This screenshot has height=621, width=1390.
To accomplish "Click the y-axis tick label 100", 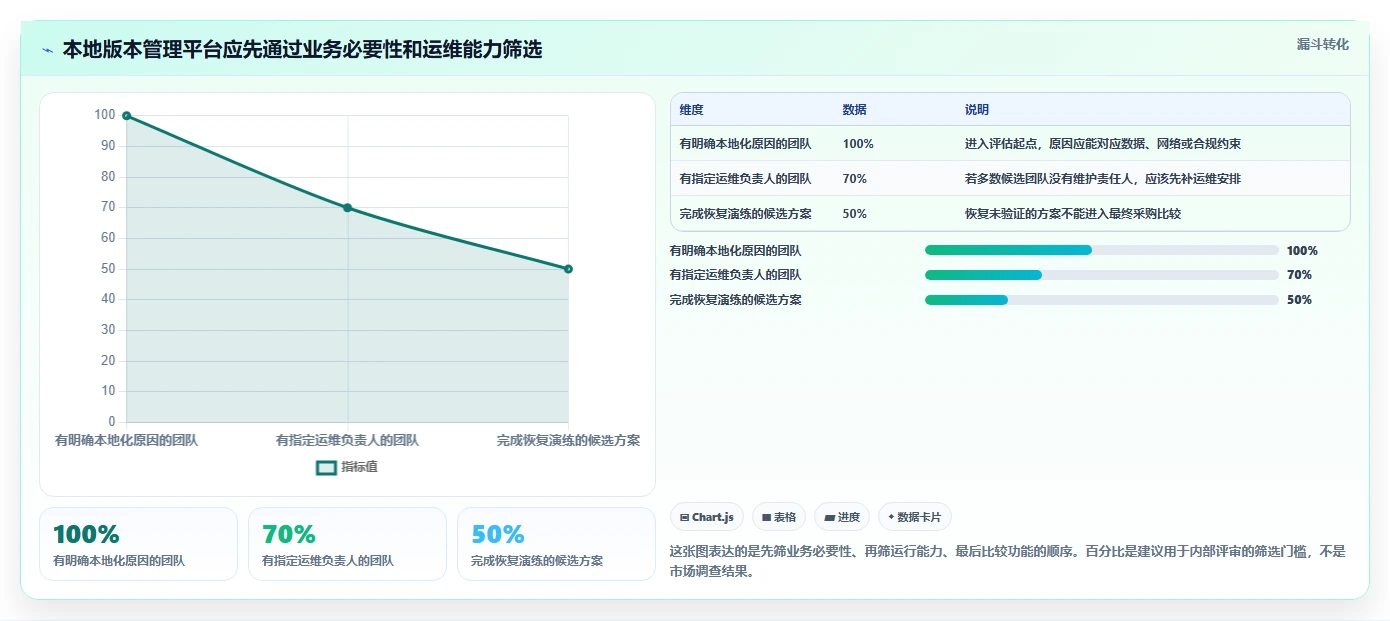I will tap(105, 115).
